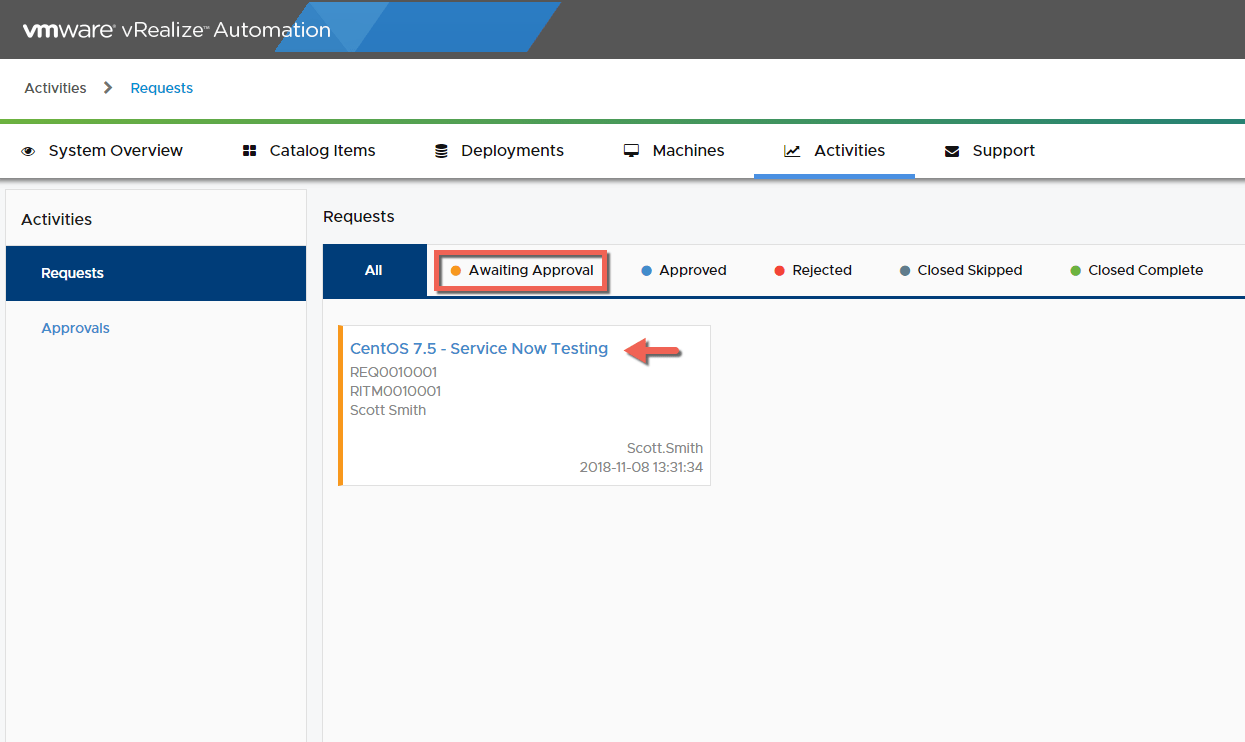The image size is (1245, 742).
Task: Show only Rejected requests
Action: [813, 270]
